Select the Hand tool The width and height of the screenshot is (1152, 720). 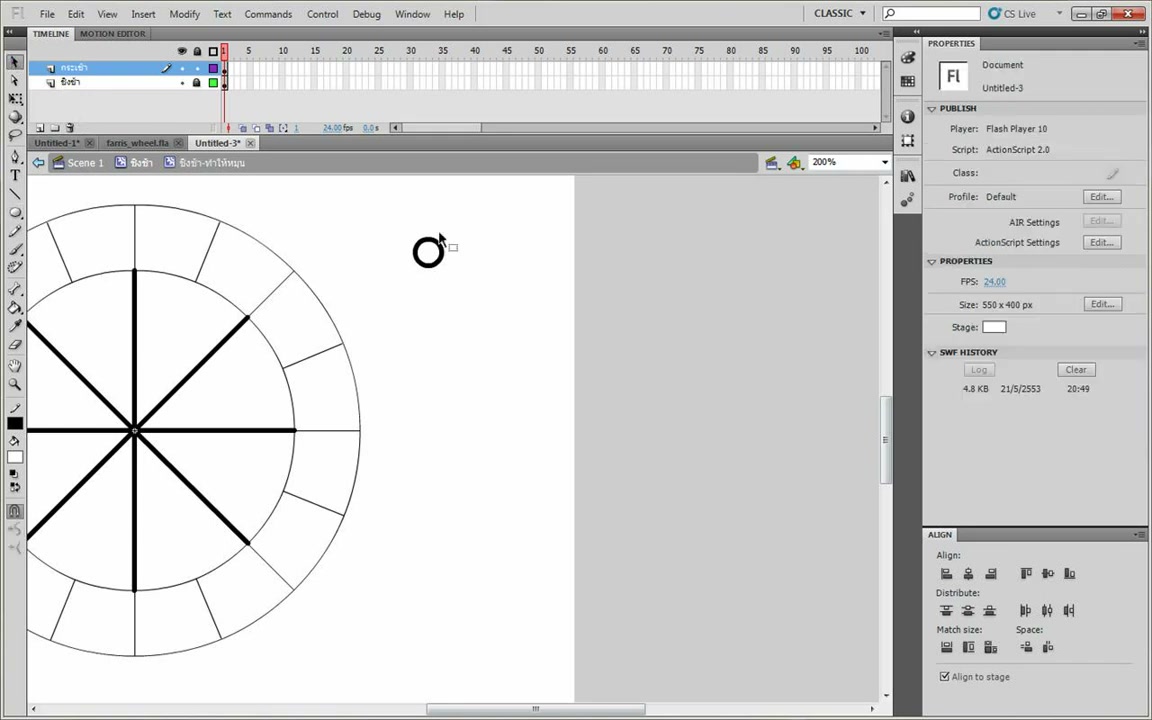[15, 366]
